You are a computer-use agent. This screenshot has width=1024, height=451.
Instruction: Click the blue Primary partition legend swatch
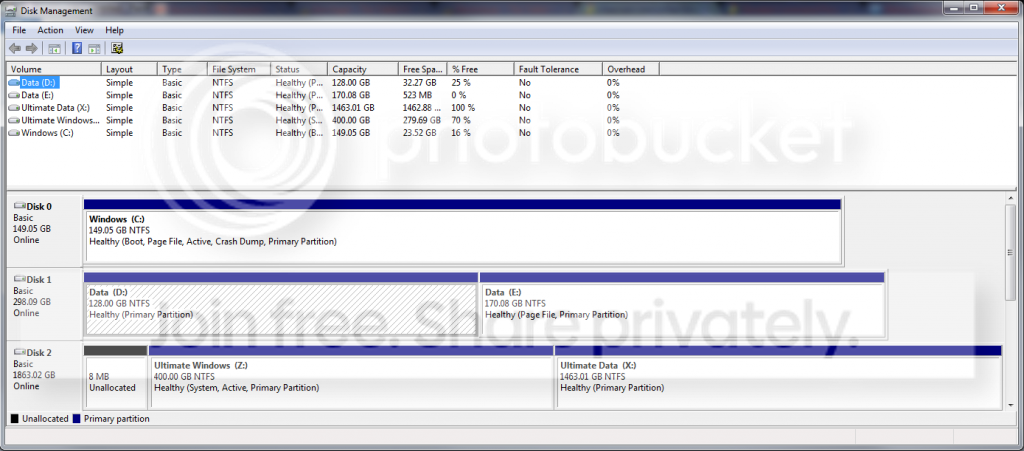[76, 419]
